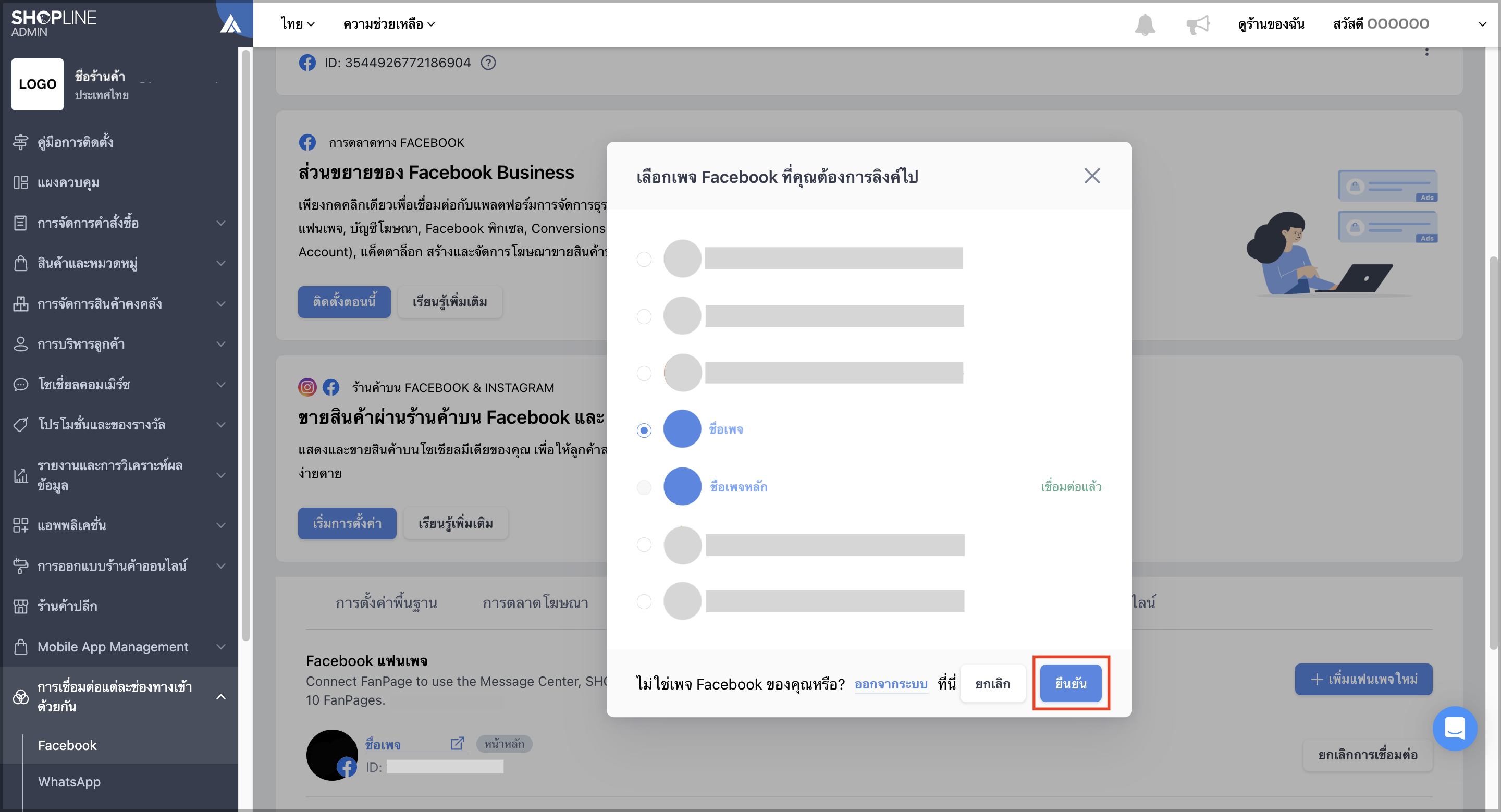Image resolution: width=1501 pixels, height=812 pixels.
Task: Click ติดตั้งตอนนี้ install button
Action: coord(344,302)
